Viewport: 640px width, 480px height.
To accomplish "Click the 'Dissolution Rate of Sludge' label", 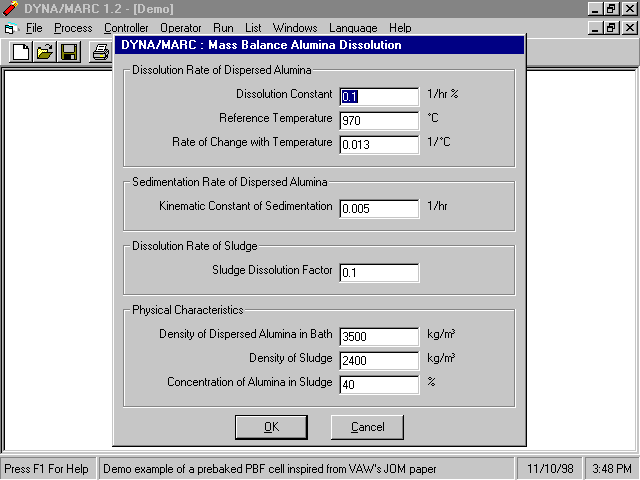I will coord(195,246).
